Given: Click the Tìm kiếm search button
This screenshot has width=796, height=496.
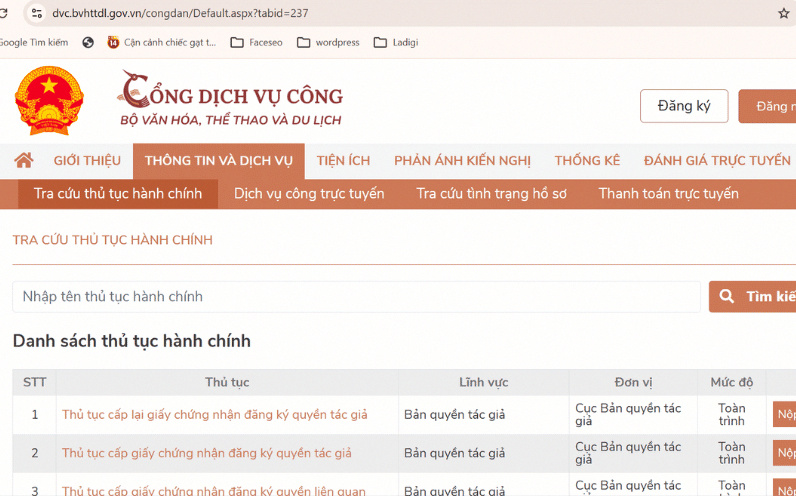Looking at the screenshot, I should 752,296.
